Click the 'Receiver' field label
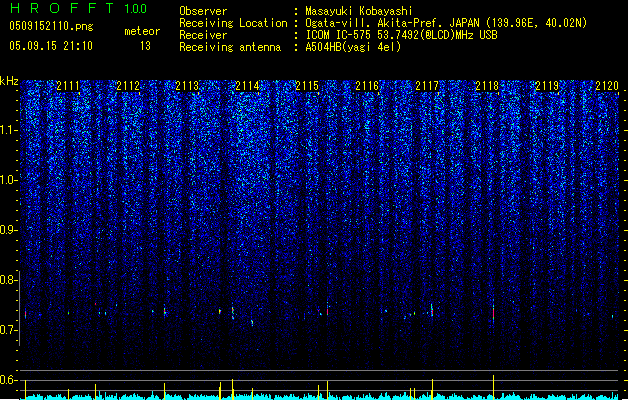This screenshot has width=629, height=400. click(203, 35)
